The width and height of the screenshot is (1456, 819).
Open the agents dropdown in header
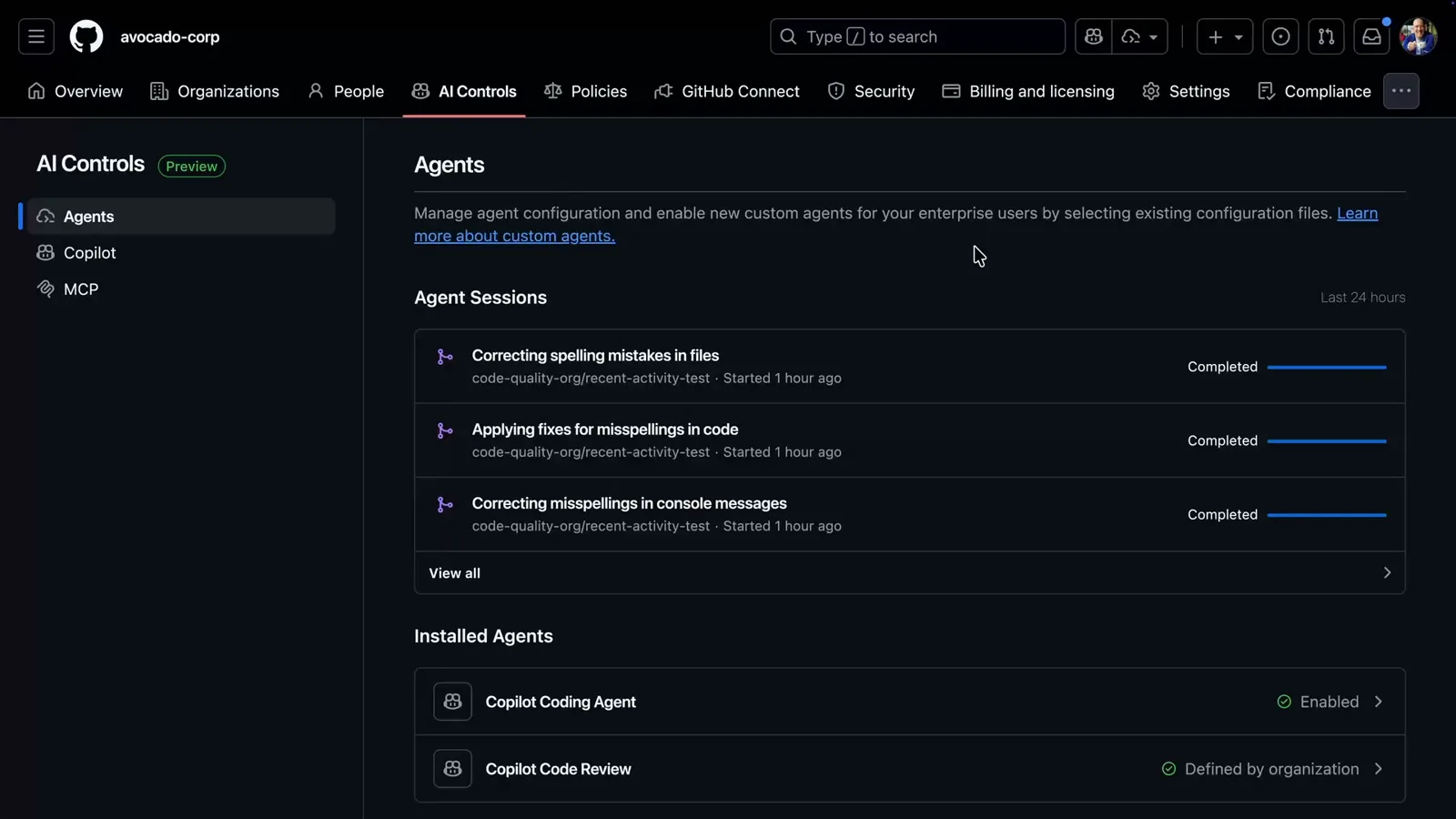tap(1140, 36)
